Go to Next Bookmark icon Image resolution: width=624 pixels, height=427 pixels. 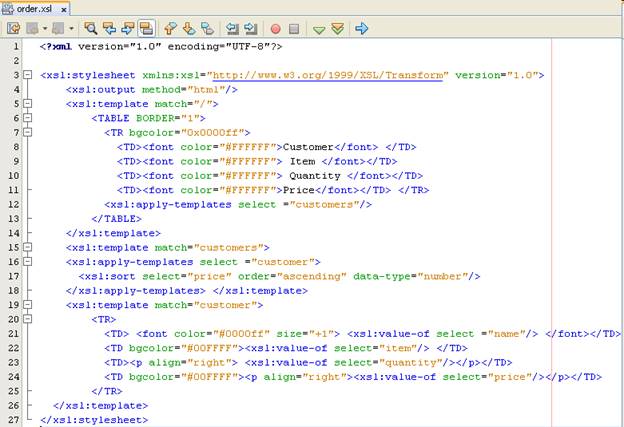coord(189,28)
